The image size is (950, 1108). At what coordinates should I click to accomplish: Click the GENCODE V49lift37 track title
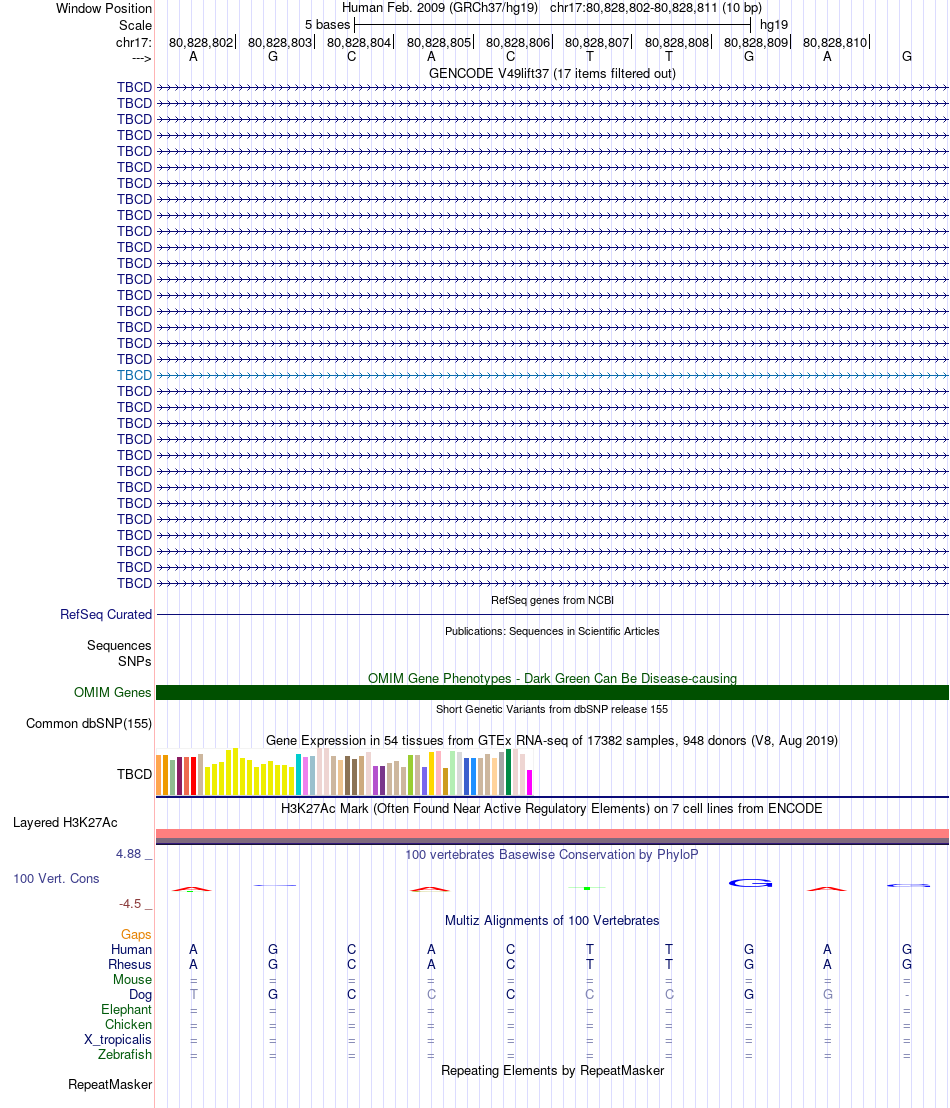[552, 73]
